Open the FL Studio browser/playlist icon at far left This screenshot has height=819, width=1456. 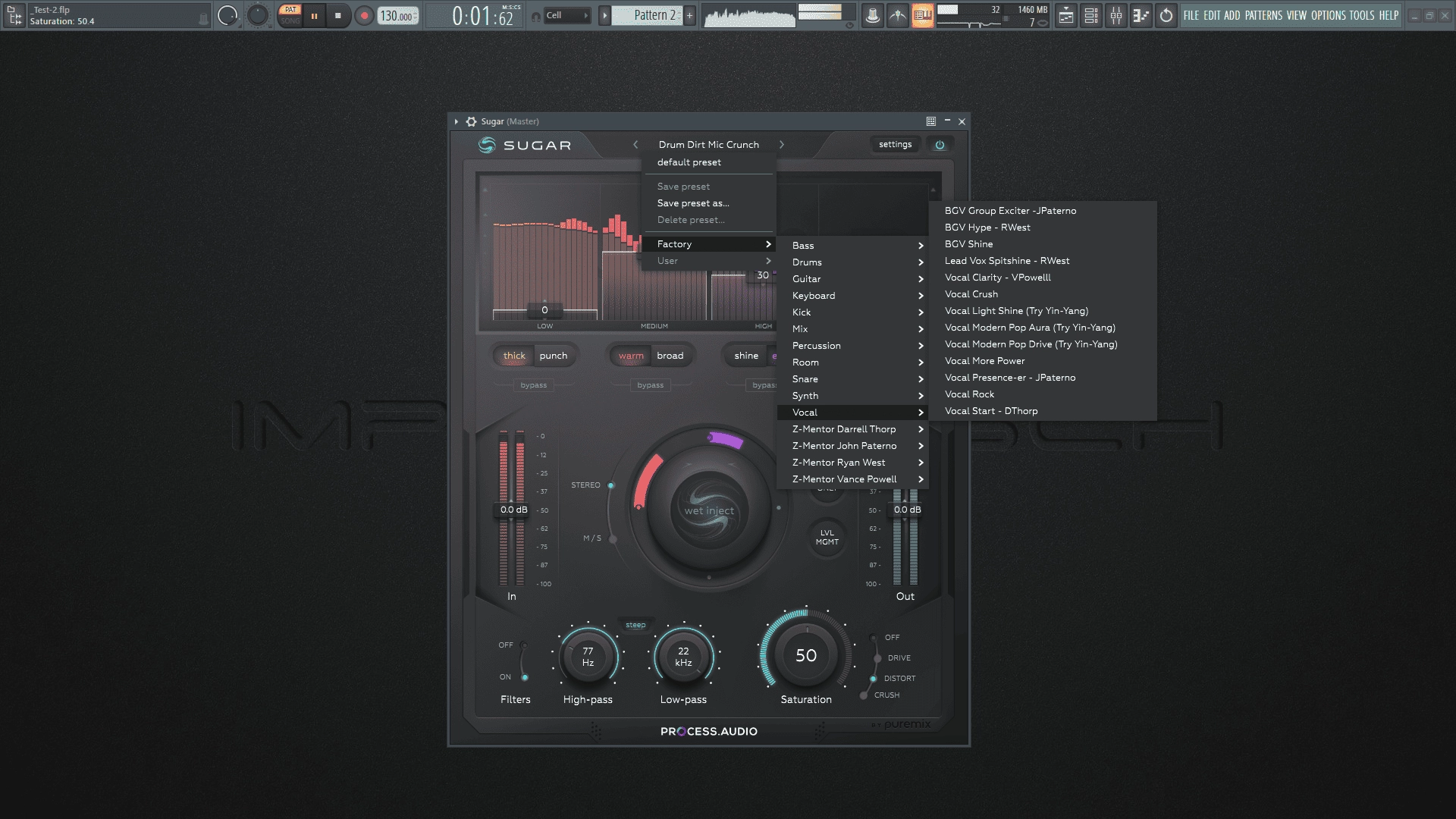tap(14, 15)
